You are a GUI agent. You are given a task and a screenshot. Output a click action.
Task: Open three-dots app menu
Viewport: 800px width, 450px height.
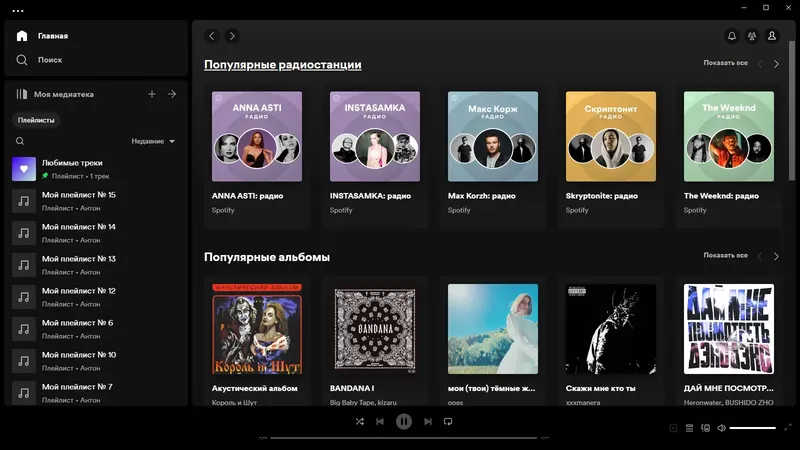click(x=18, y=10)
